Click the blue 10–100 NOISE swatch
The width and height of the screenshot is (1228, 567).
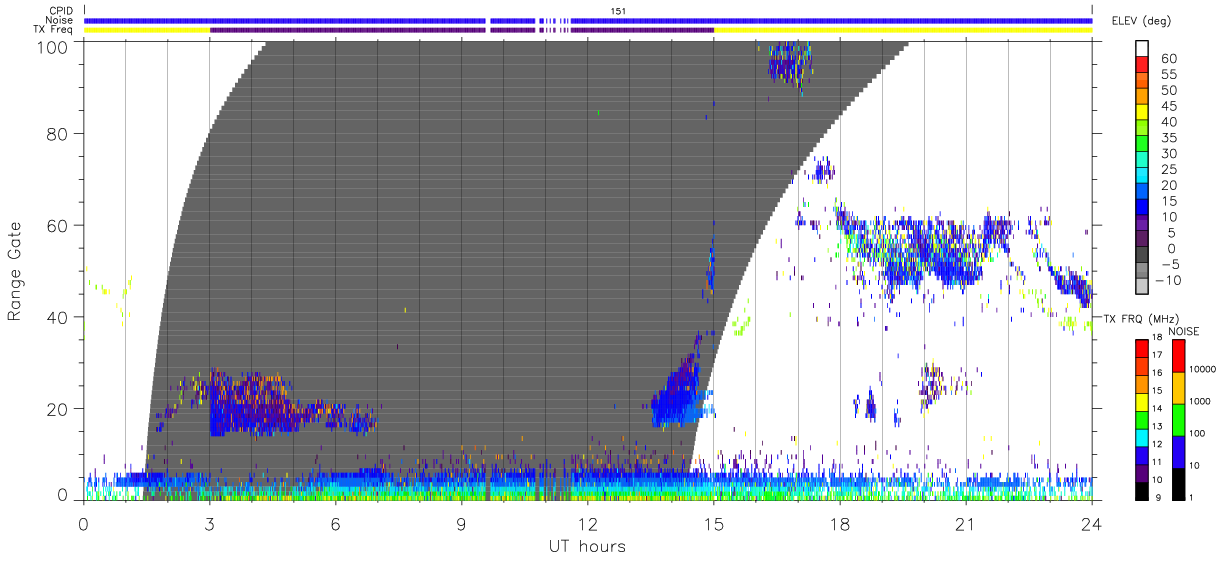tap(1178, 451)
